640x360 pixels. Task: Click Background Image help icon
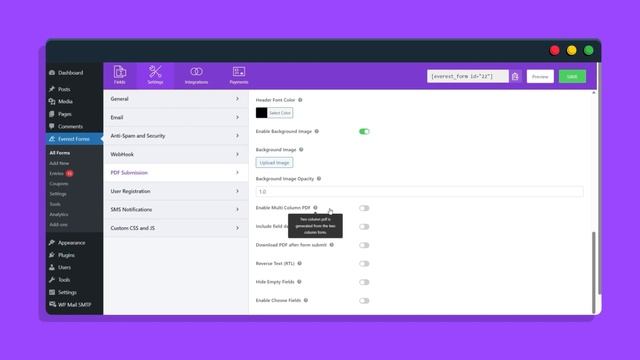tap(301, 150)
